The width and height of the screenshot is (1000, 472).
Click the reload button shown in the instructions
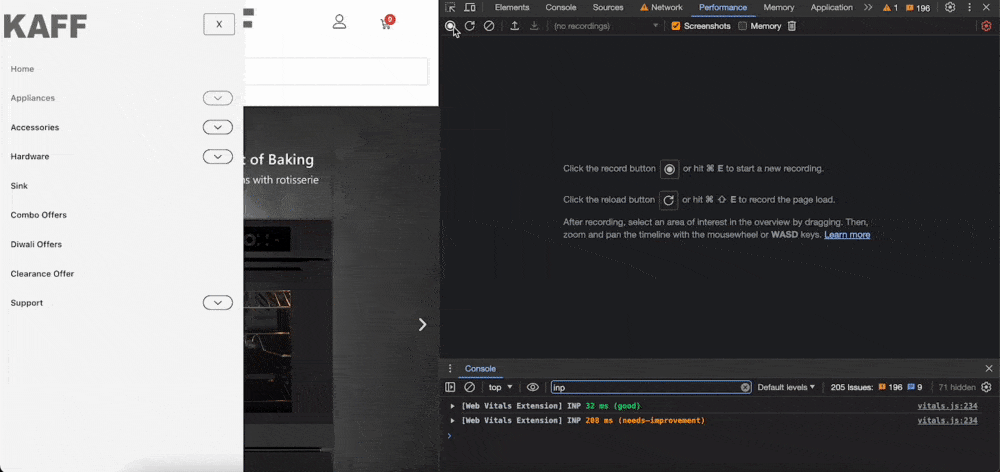pyautogui.click(x=668, y=200)
